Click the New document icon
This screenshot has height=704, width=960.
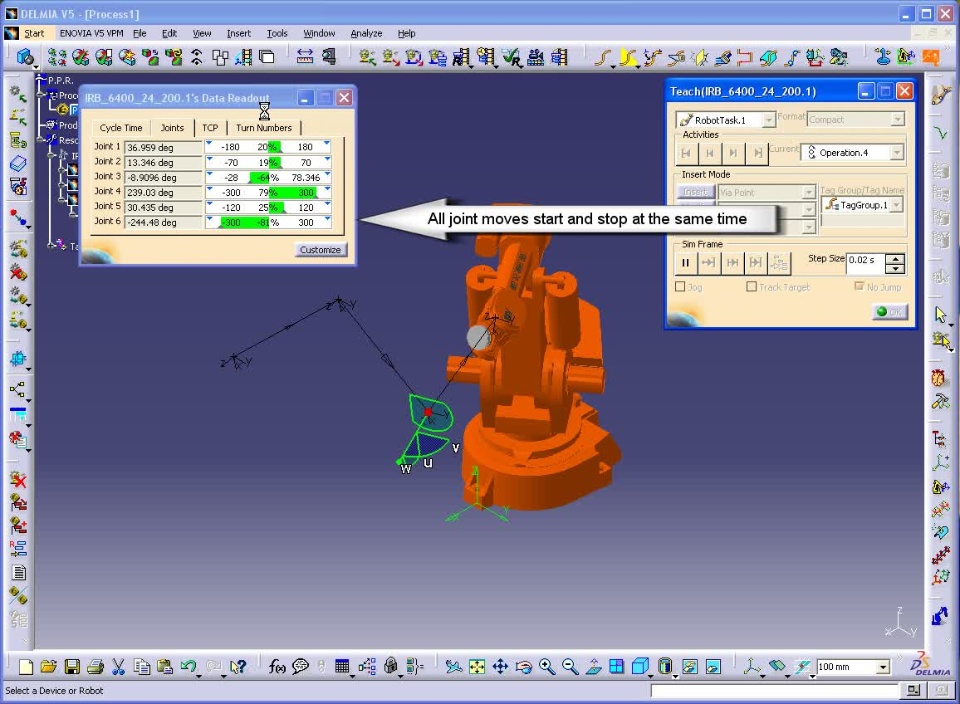click(x=26, y=667)
